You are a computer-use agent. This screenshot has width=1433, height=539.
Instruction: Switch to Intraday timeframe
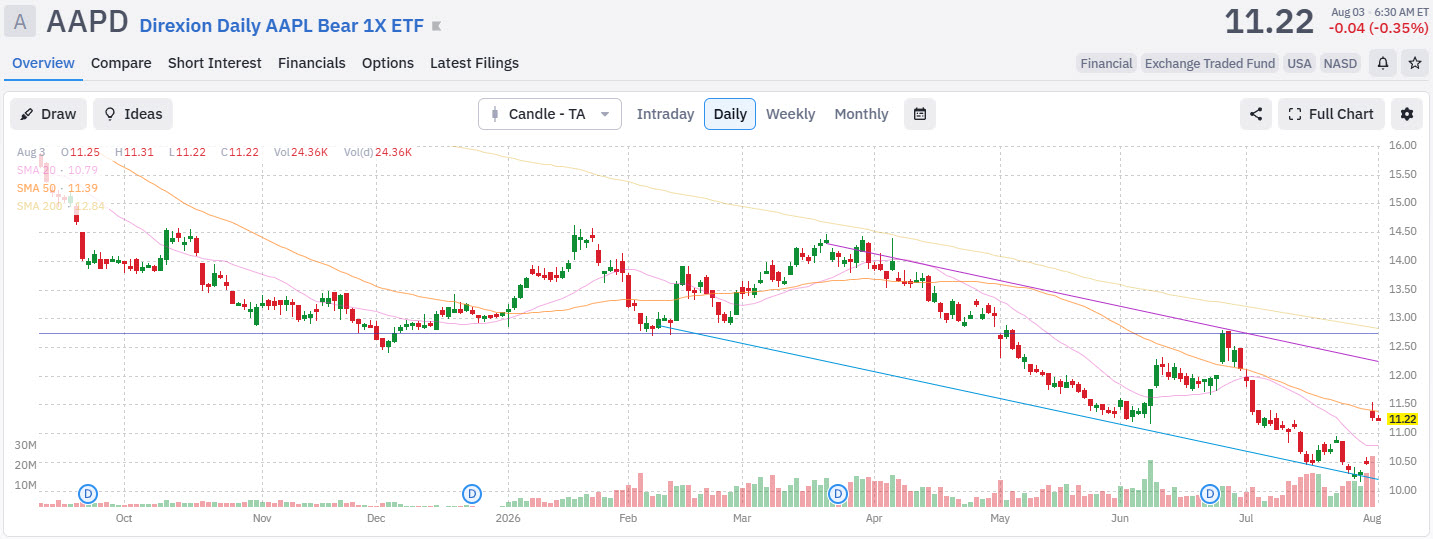pyautogui.click(x=665, y=114)
